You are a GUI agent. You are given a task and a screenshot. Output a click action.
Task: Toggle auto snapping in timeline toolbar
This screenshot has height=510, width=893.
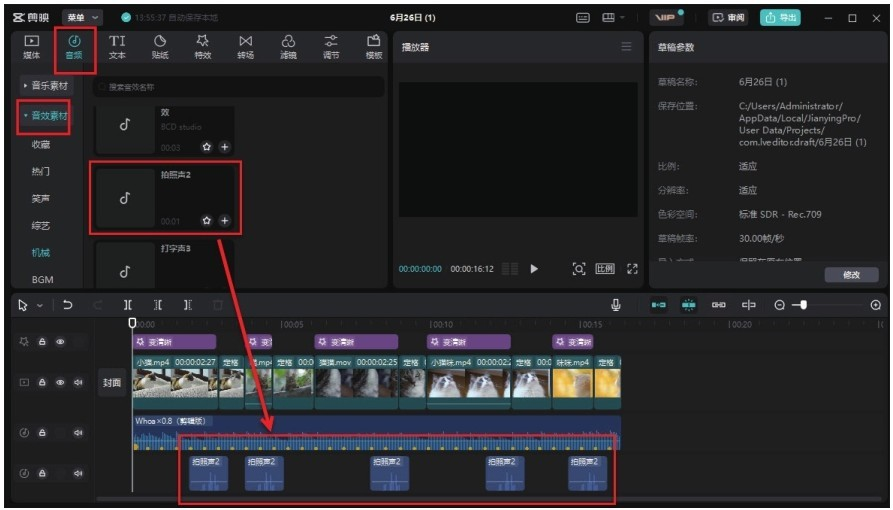pos(689,305)
